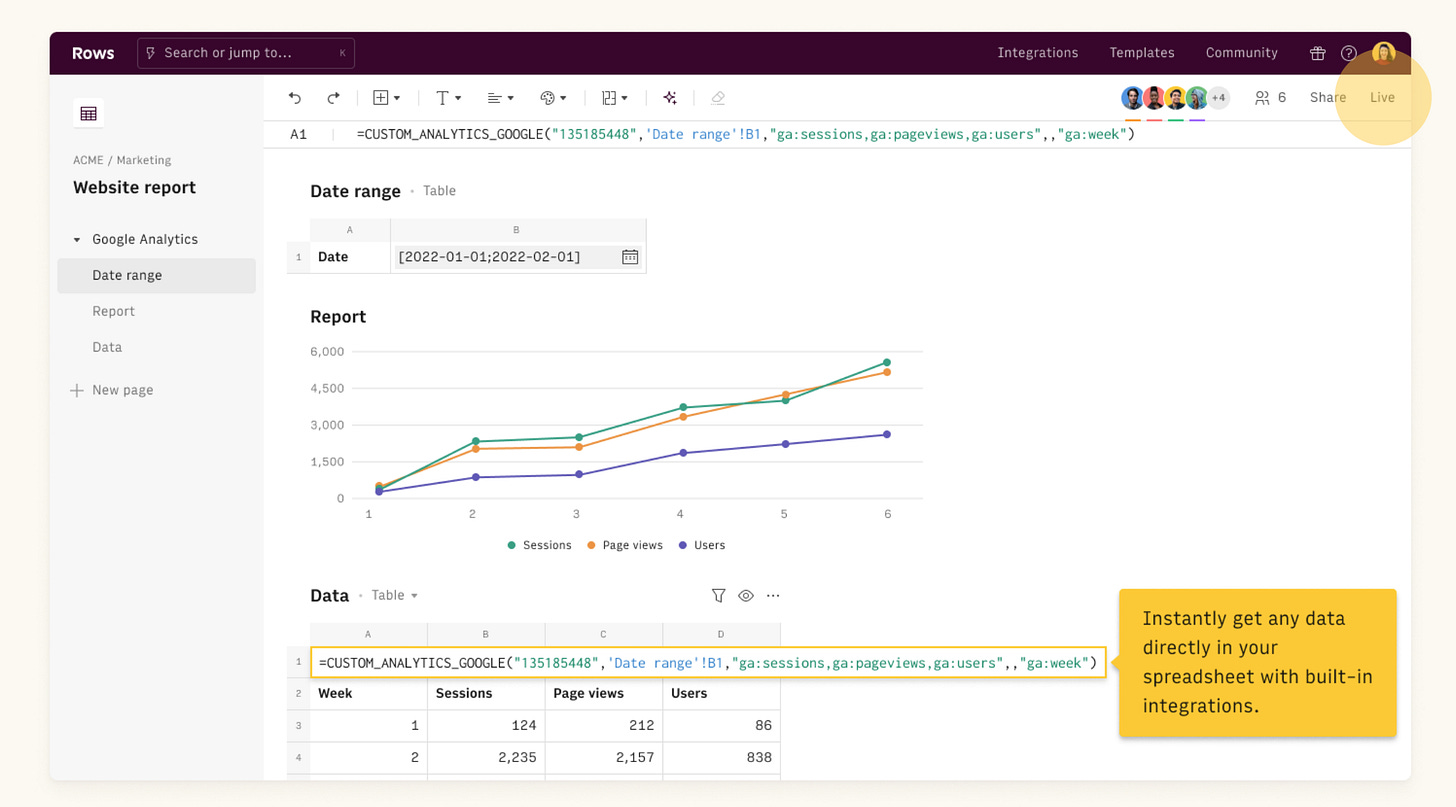Screen dimensions: 1456x807
Task: Focus the Search or jump to field
Action: (246, 53)
